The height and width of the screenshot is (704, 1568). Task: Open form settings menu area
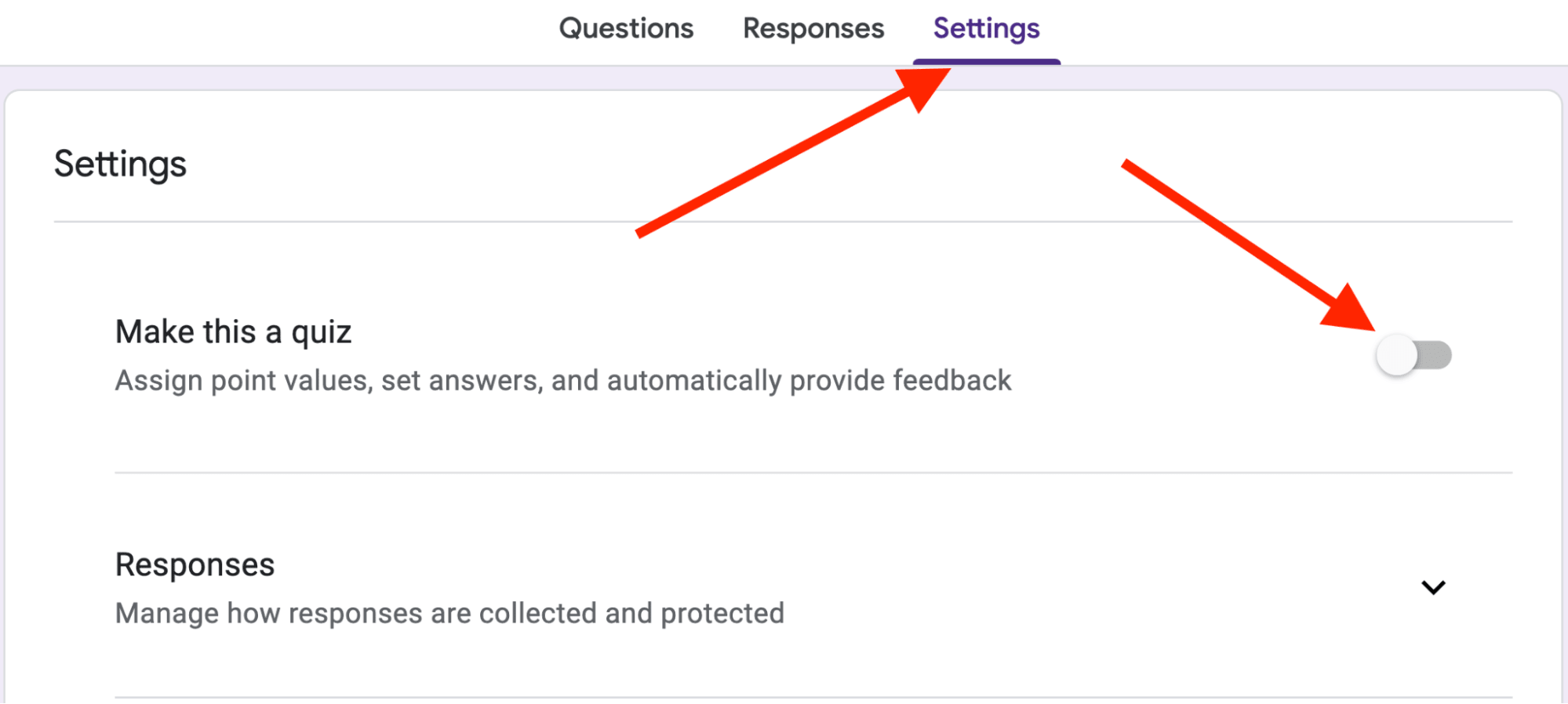(986, 28)
